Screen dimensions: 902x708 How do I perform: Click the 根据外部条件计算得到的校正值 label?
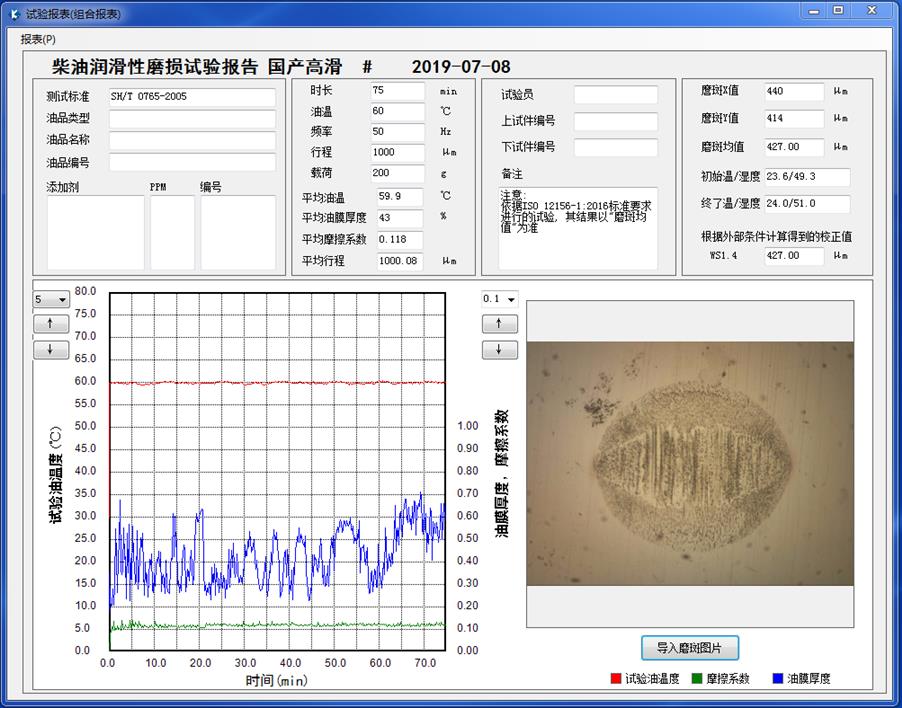click(777, 236)
